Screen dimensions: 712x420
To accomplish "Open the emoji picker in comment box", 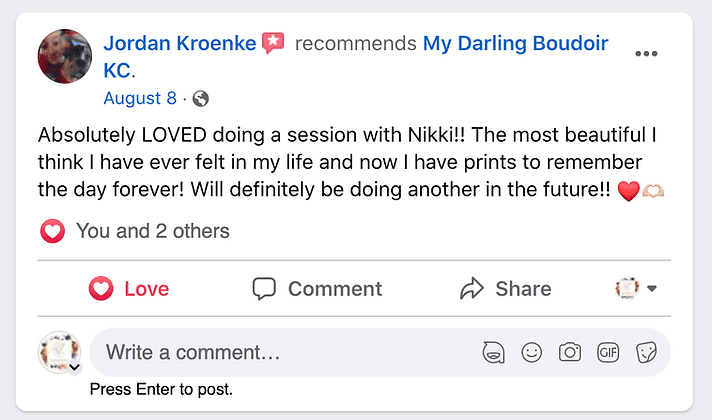I will pyautogui.click(x=531, y=352).
